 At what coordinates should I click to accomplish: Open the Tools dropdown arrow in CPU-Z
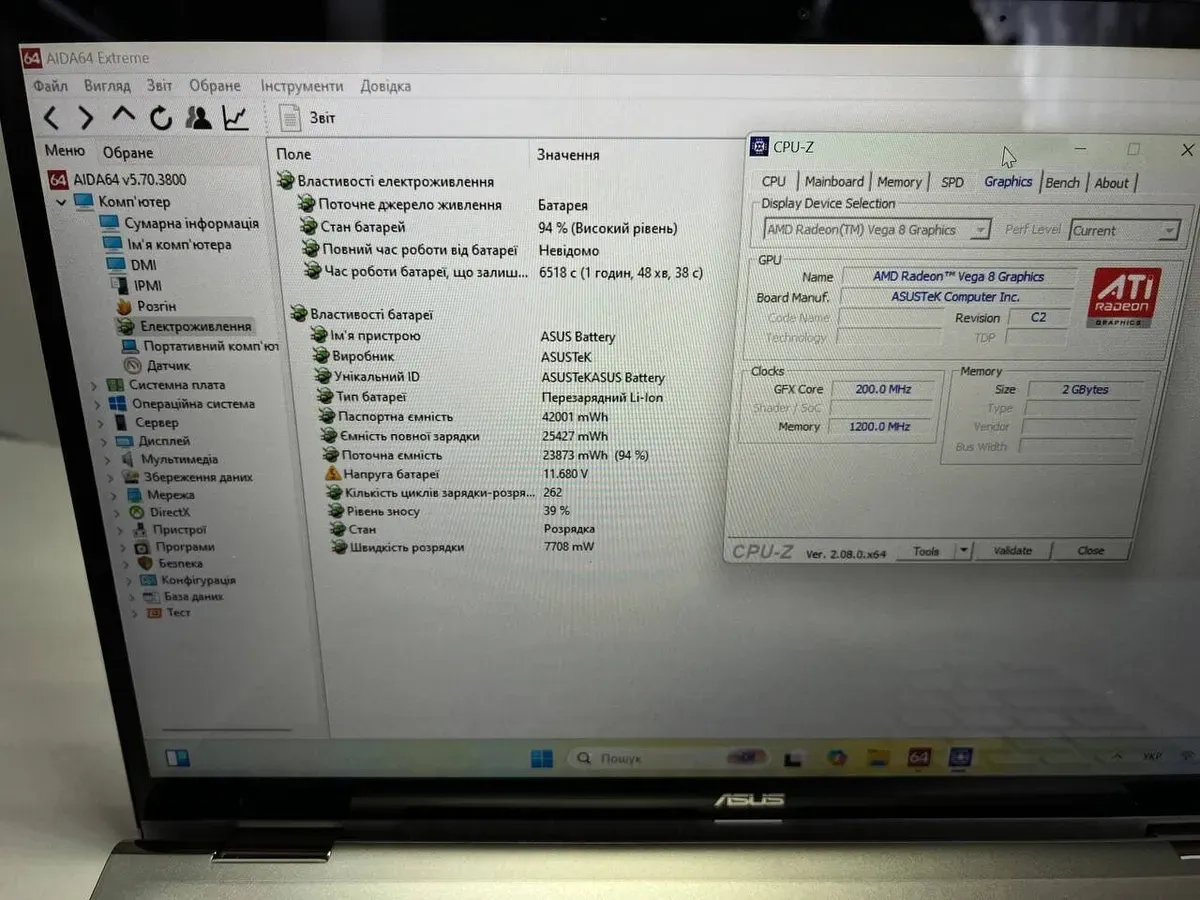pos(963,551)
